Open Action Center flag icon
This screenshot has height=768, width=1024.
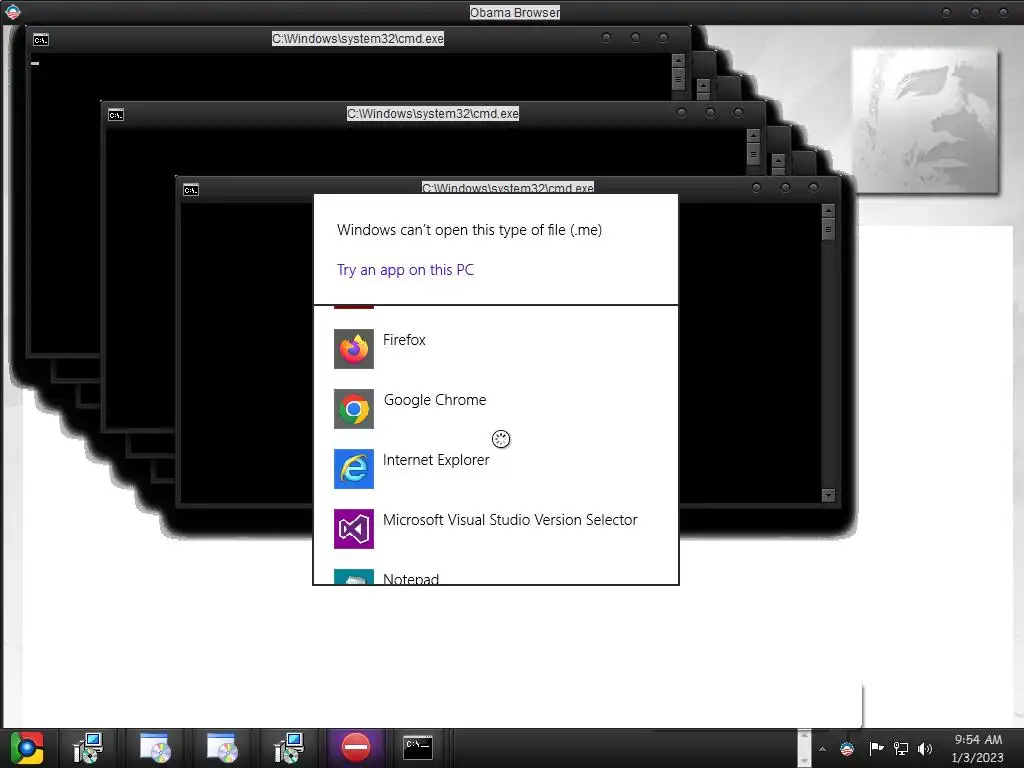pyautogui.click(x=876, y=748)
